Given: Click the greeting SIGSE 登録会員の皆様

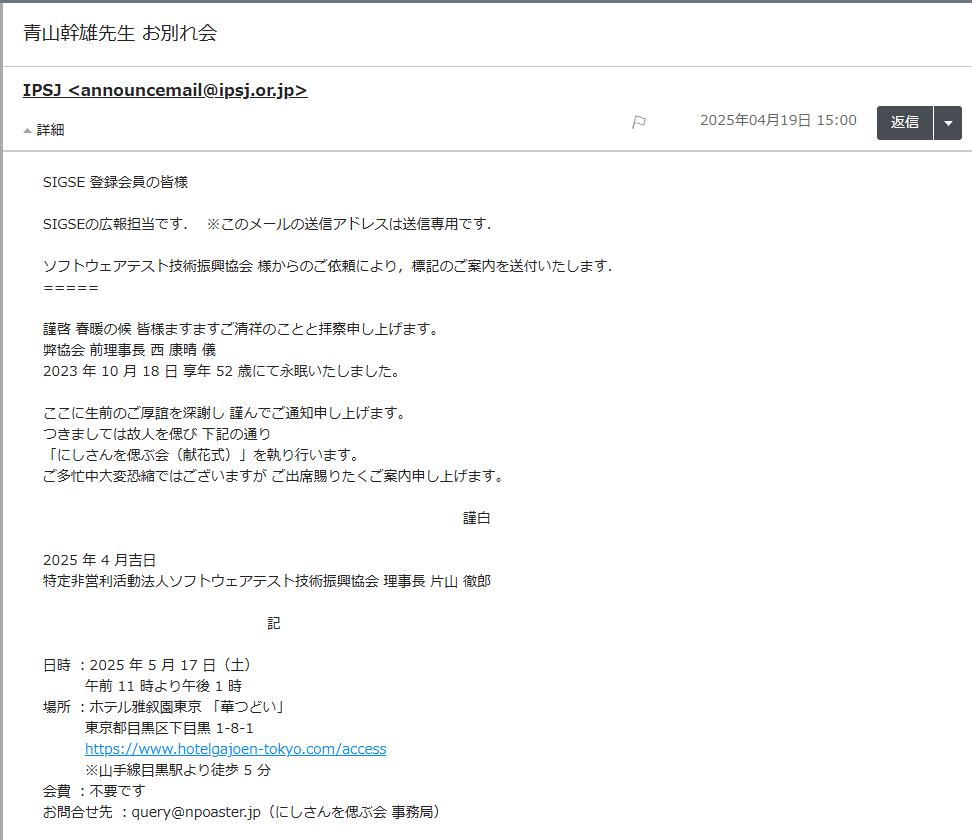Looking at the screenshot, I should [115, 182].
